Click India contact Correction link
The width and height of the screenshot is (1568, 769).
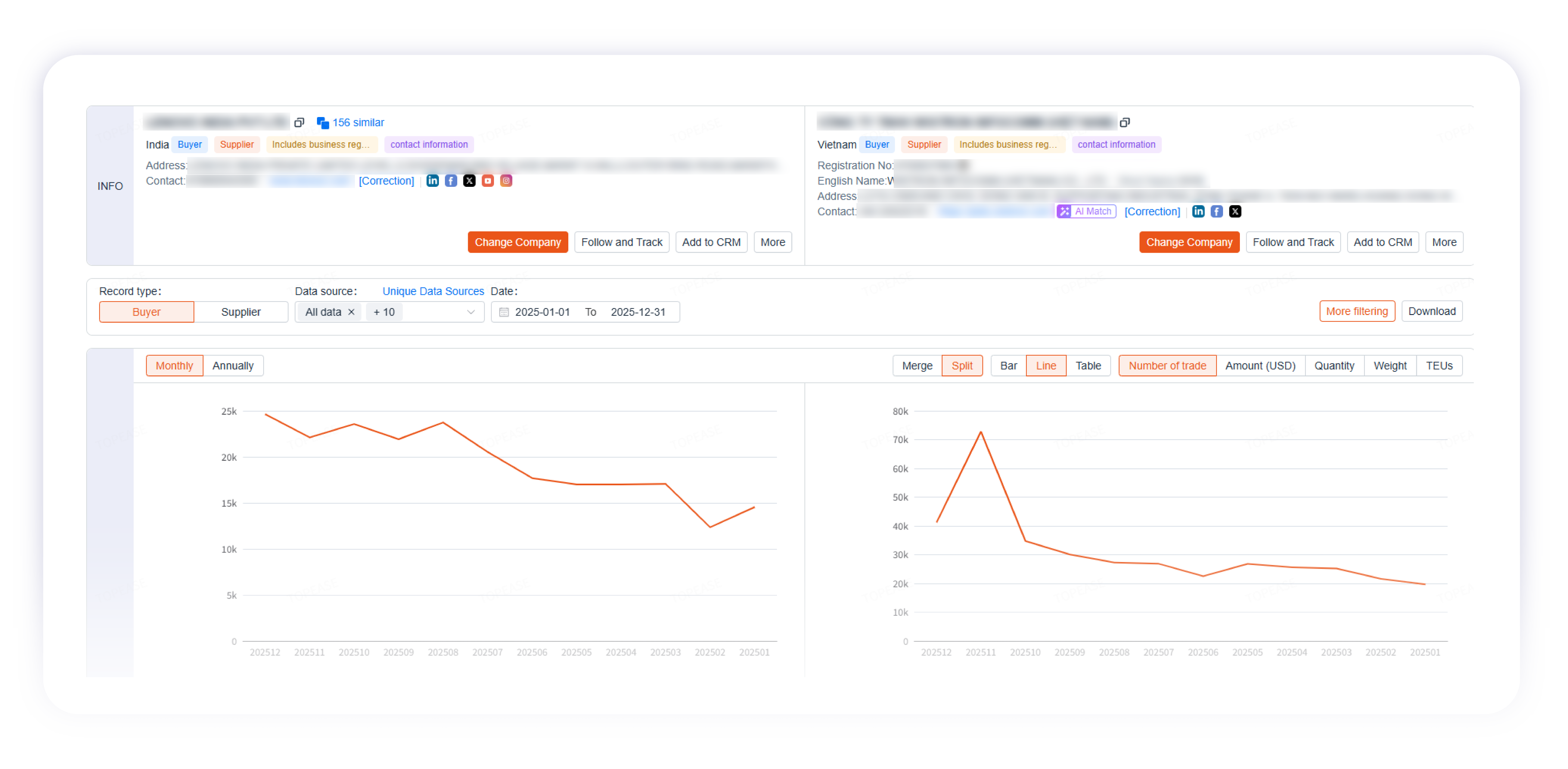[386, 181]
